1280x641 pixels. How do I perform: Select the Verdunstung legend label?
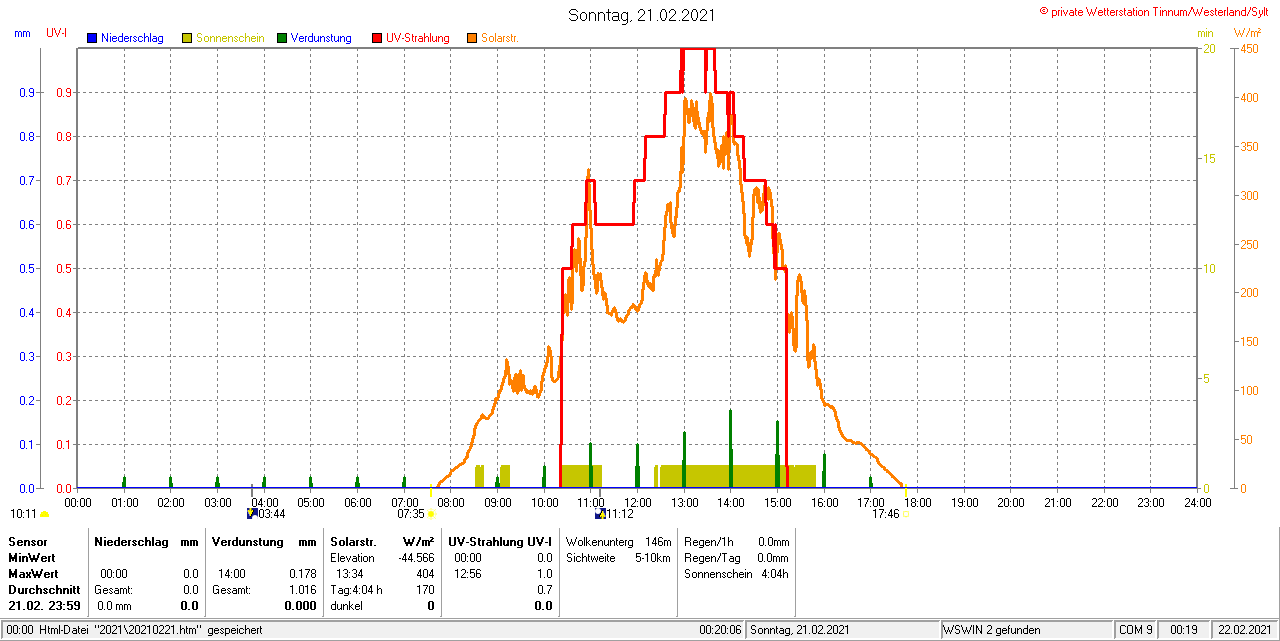click(321, 38)
